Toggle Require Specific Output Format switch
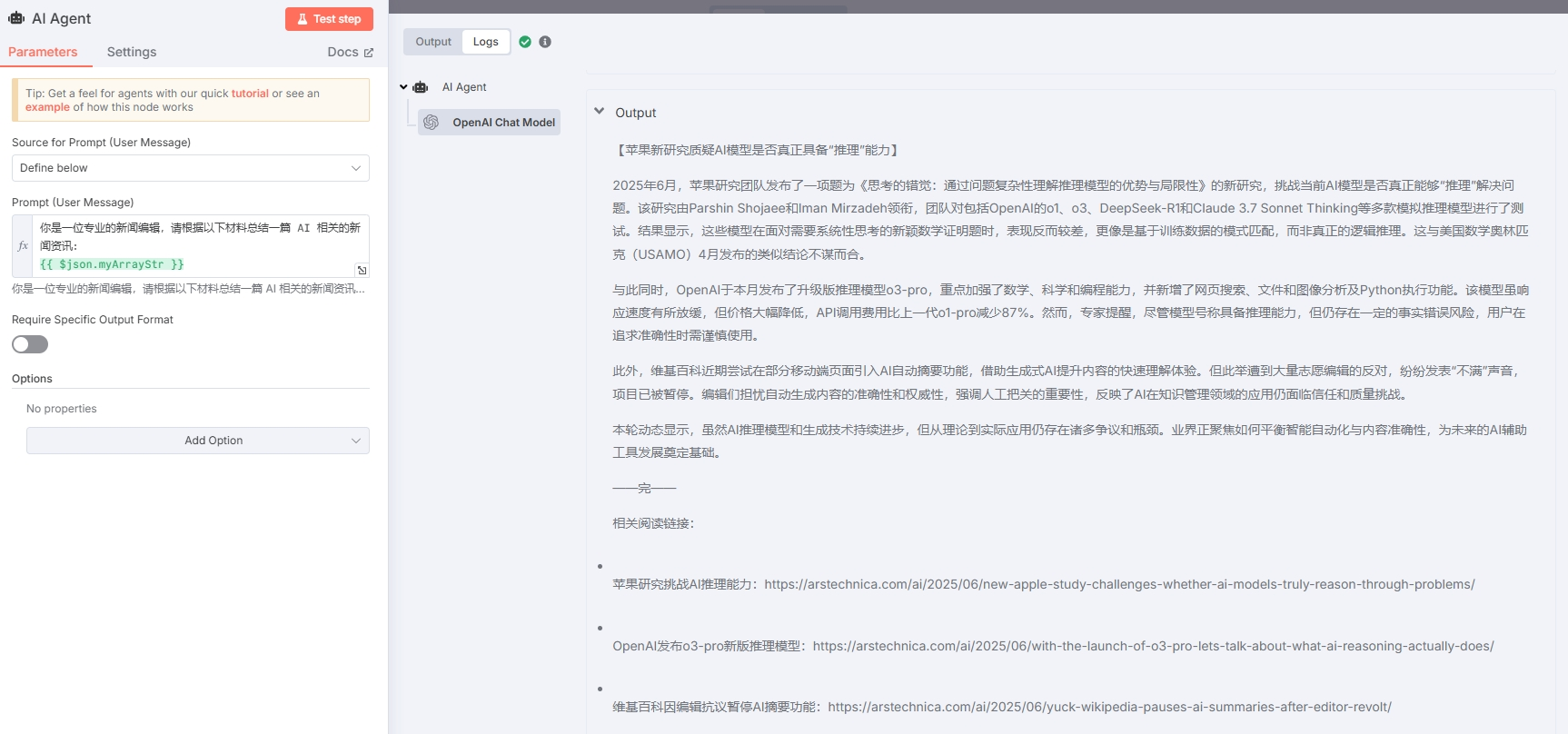 click(x=30, y=344)
